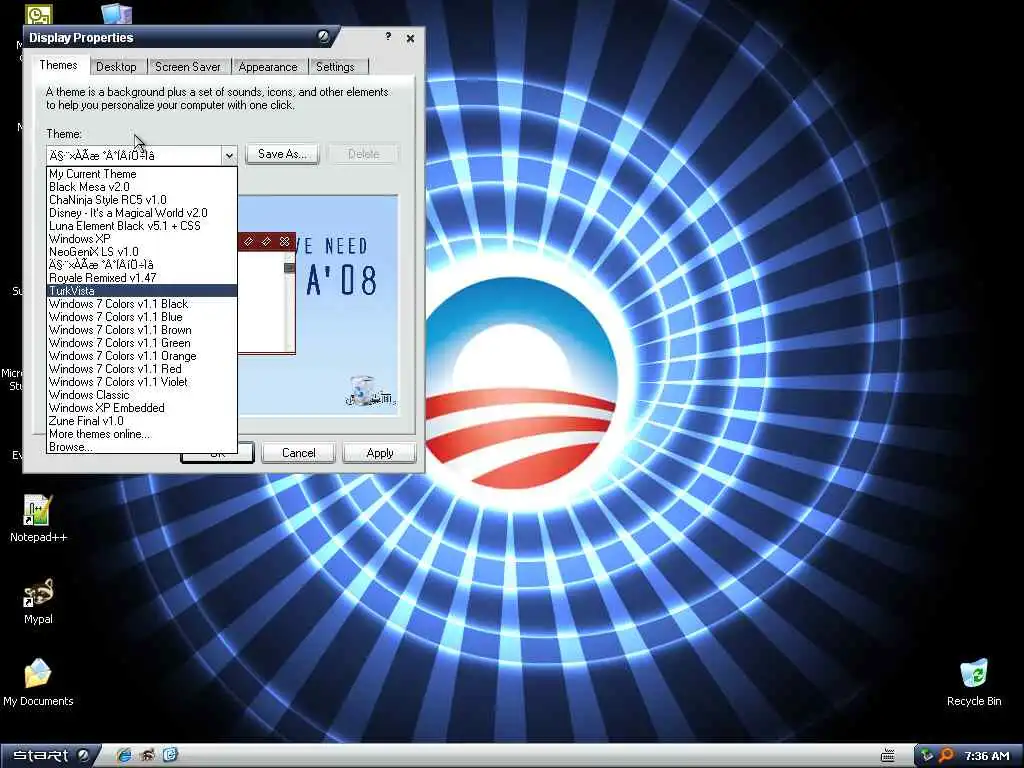Choose the highlighted TurkVista theme
Image resolution: width=1024 pixels, height=768 pixels.
coord(142,291)
